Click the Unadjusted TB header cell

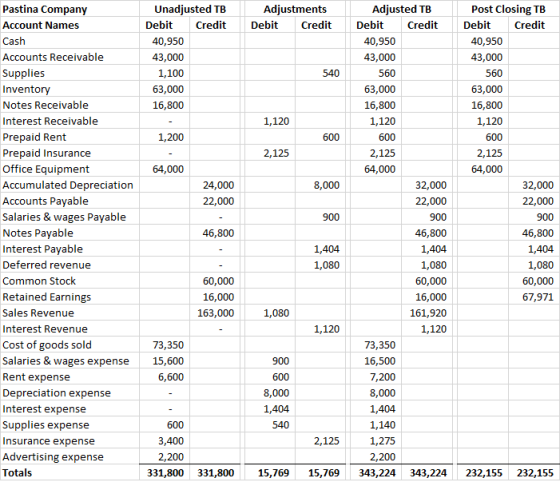(190, 9)
